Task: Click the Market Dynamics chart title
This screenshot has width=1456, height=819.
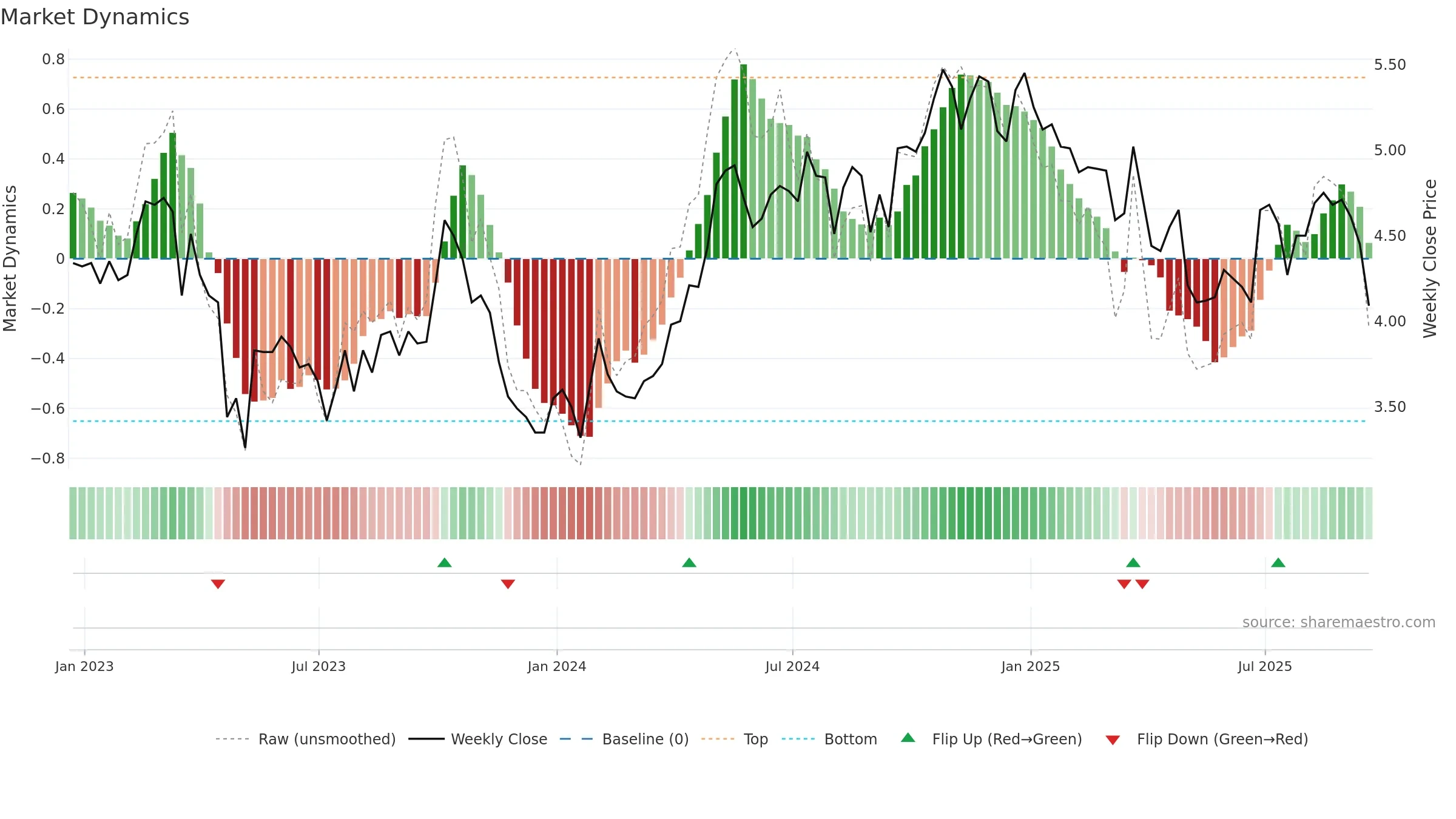Action: [x=95, y=17]
